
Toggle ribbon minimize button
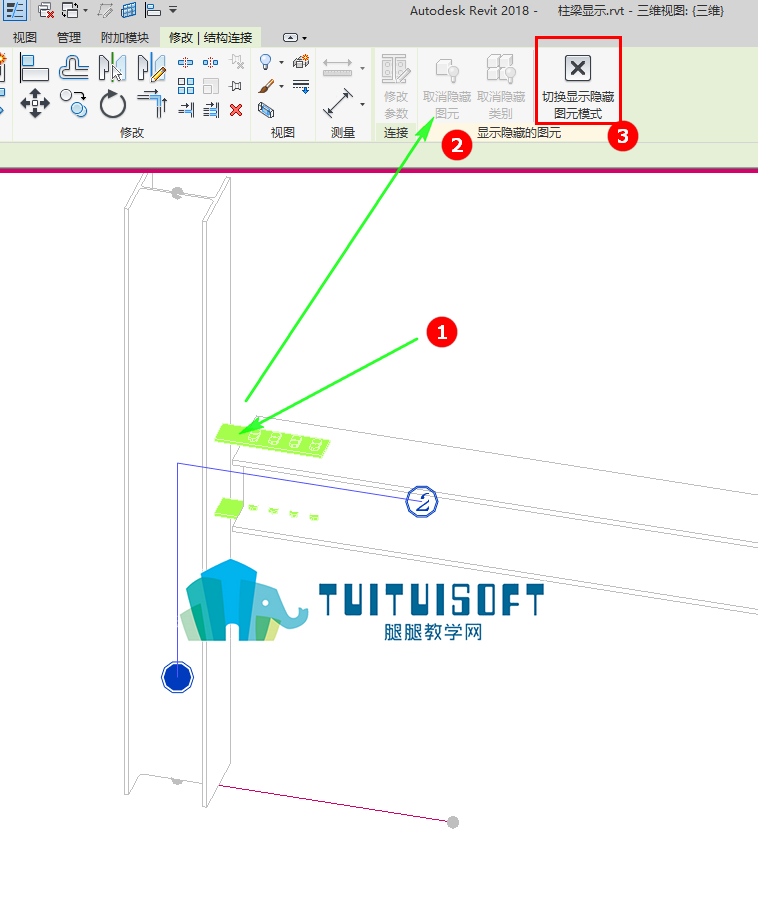(x=290, y=38)
